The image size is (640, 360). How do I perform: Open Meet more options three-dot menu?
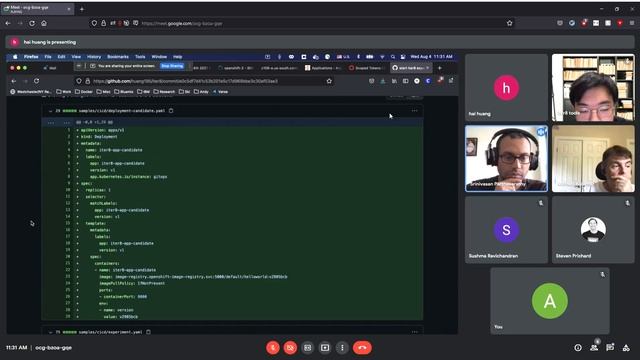(342, 348)
